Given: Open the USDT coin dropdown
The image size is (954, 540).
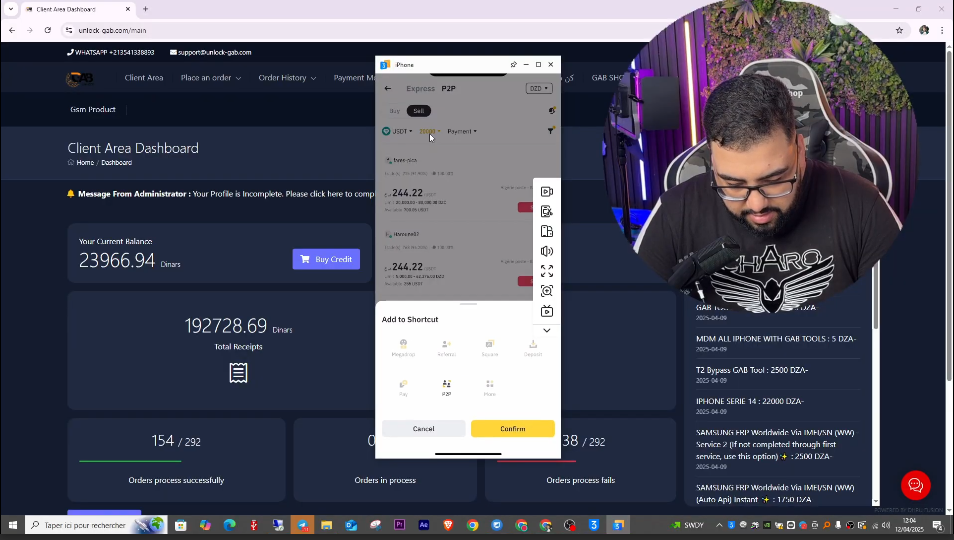Looking at the screenshot, I should (x=397, y=131).
